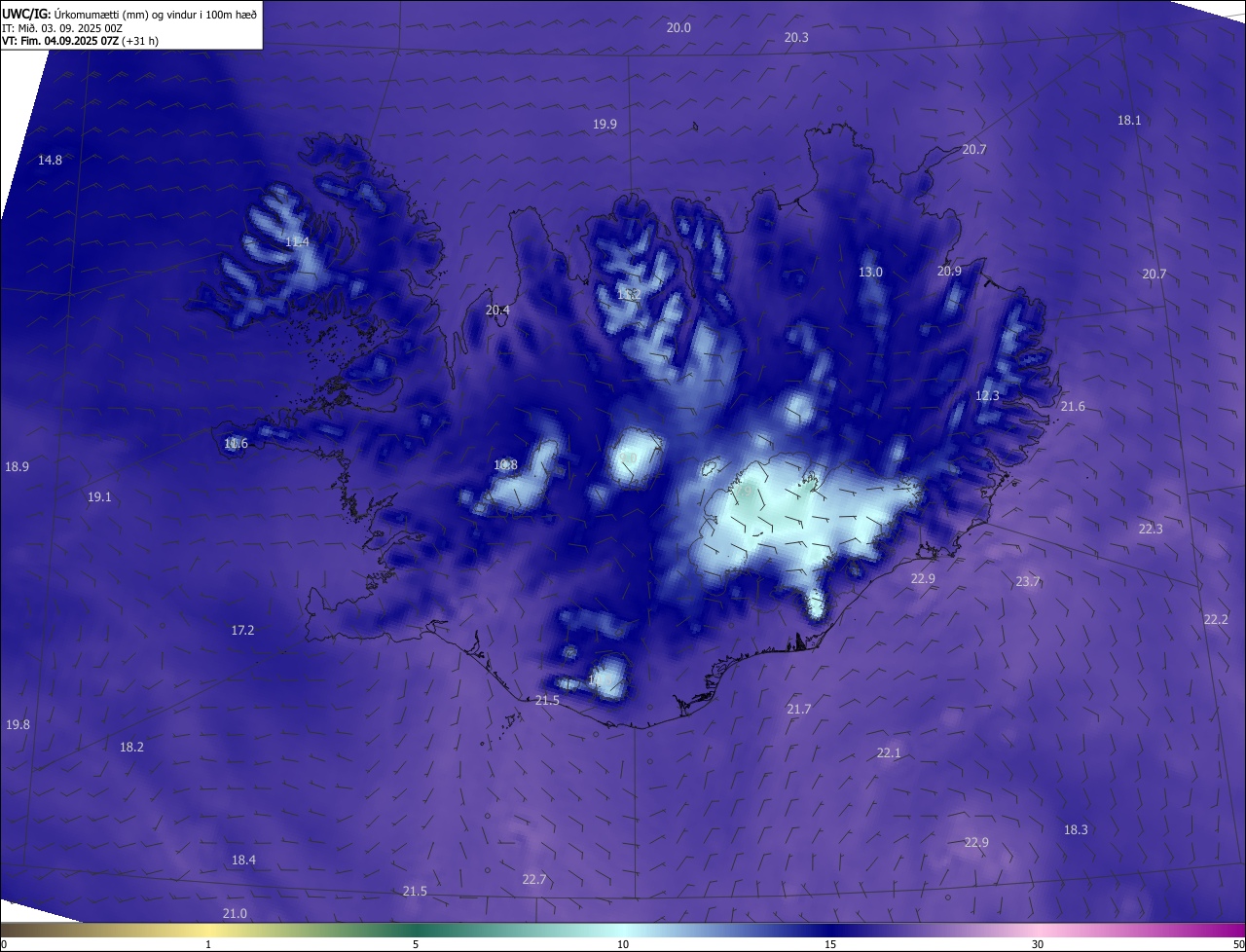Click the 21.0 value on the map
Screen dimensions: 1246x952
point(235,913)
